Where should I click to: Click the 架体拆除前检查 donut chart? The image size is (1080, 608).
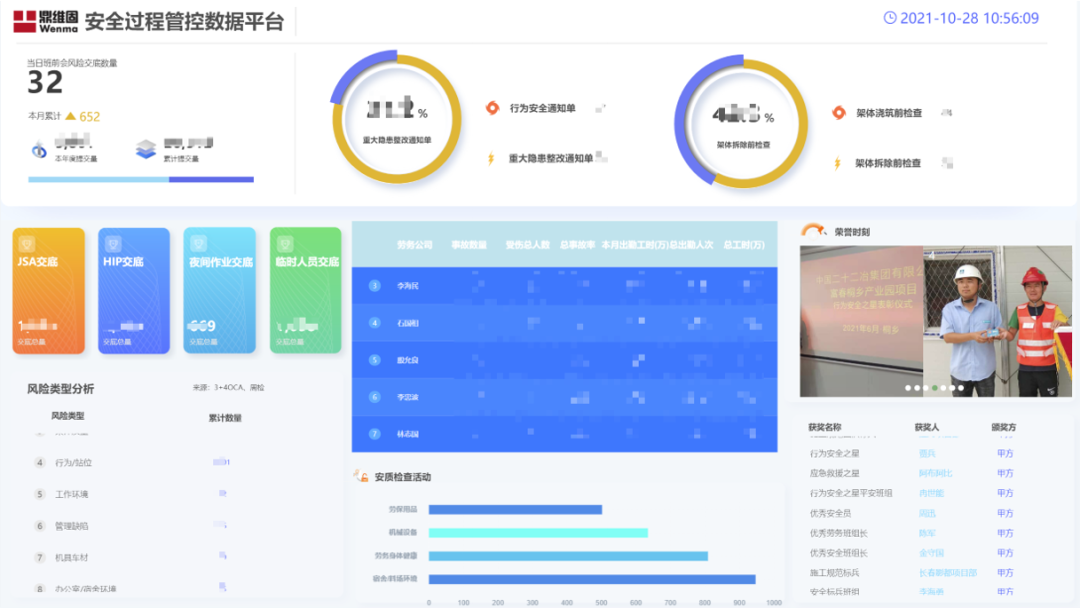742,121
